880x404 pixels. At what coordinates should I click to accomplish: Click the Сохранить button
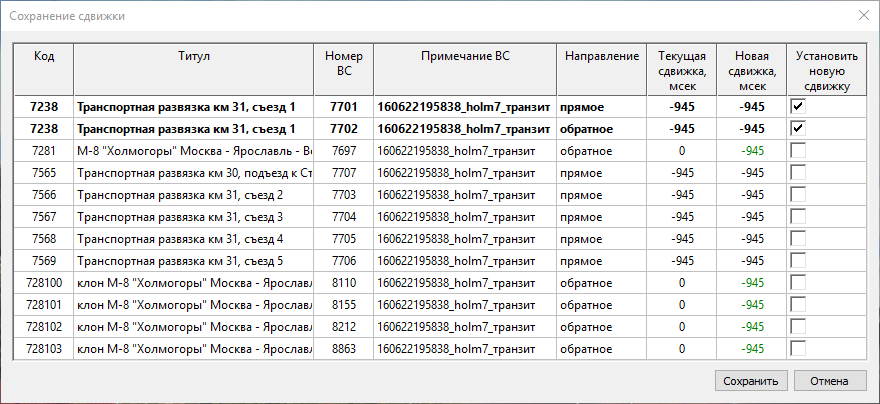[x=750, y=381]
